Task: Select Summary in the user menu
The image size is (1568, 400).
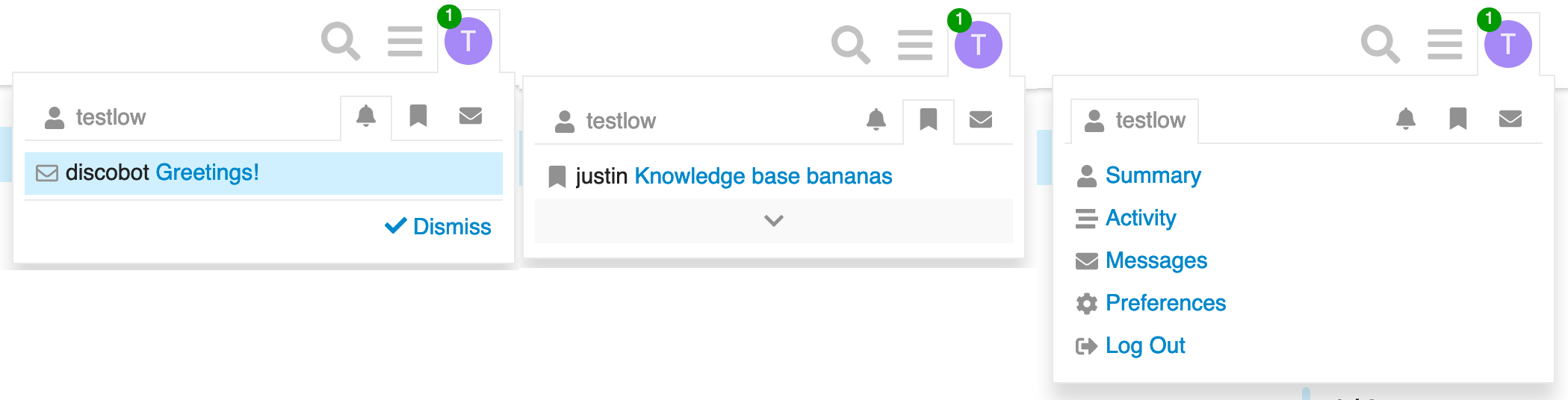Action: [x=1153, y=175]
